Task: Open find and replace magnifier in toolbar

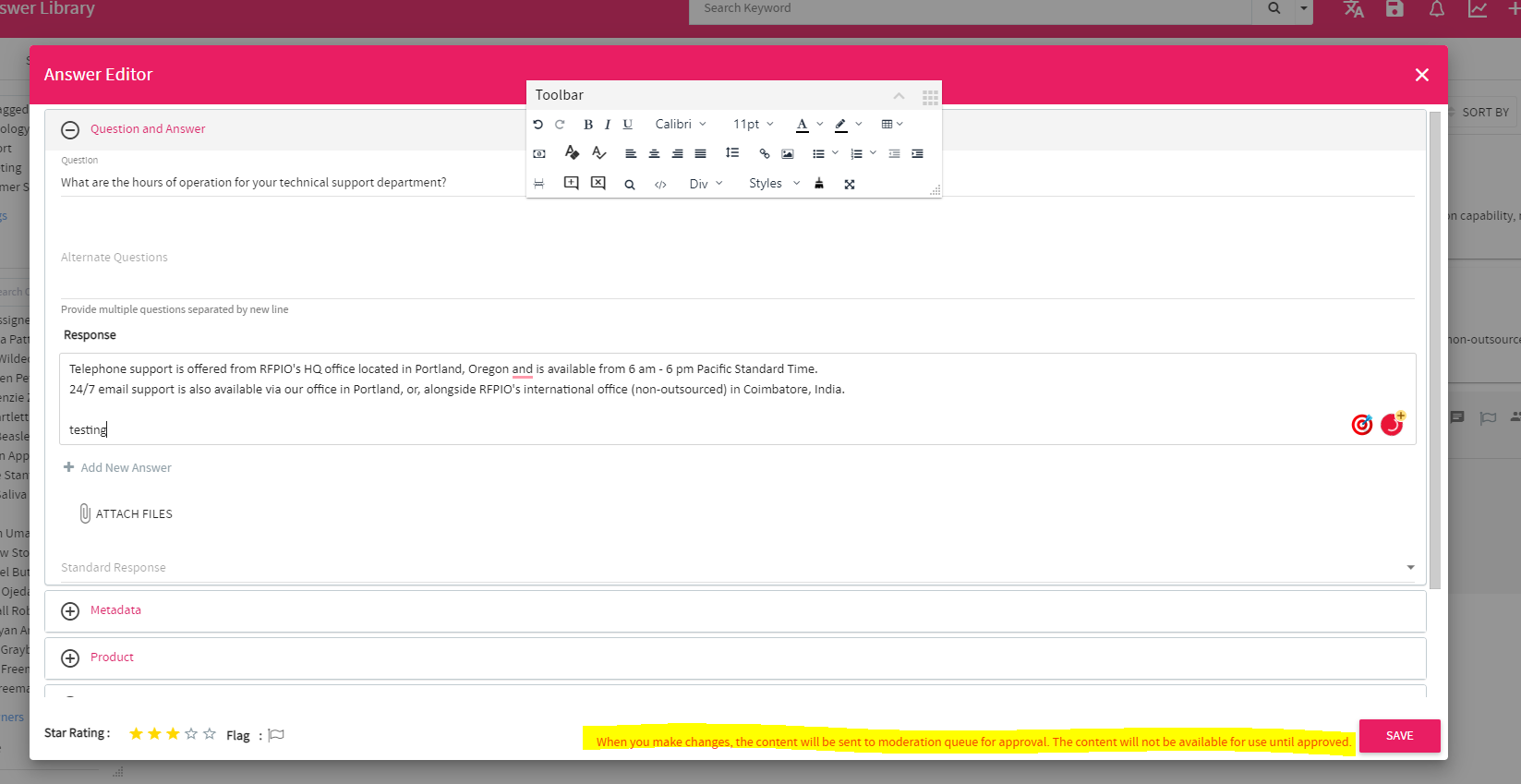Action: click(x=630, y=185)
